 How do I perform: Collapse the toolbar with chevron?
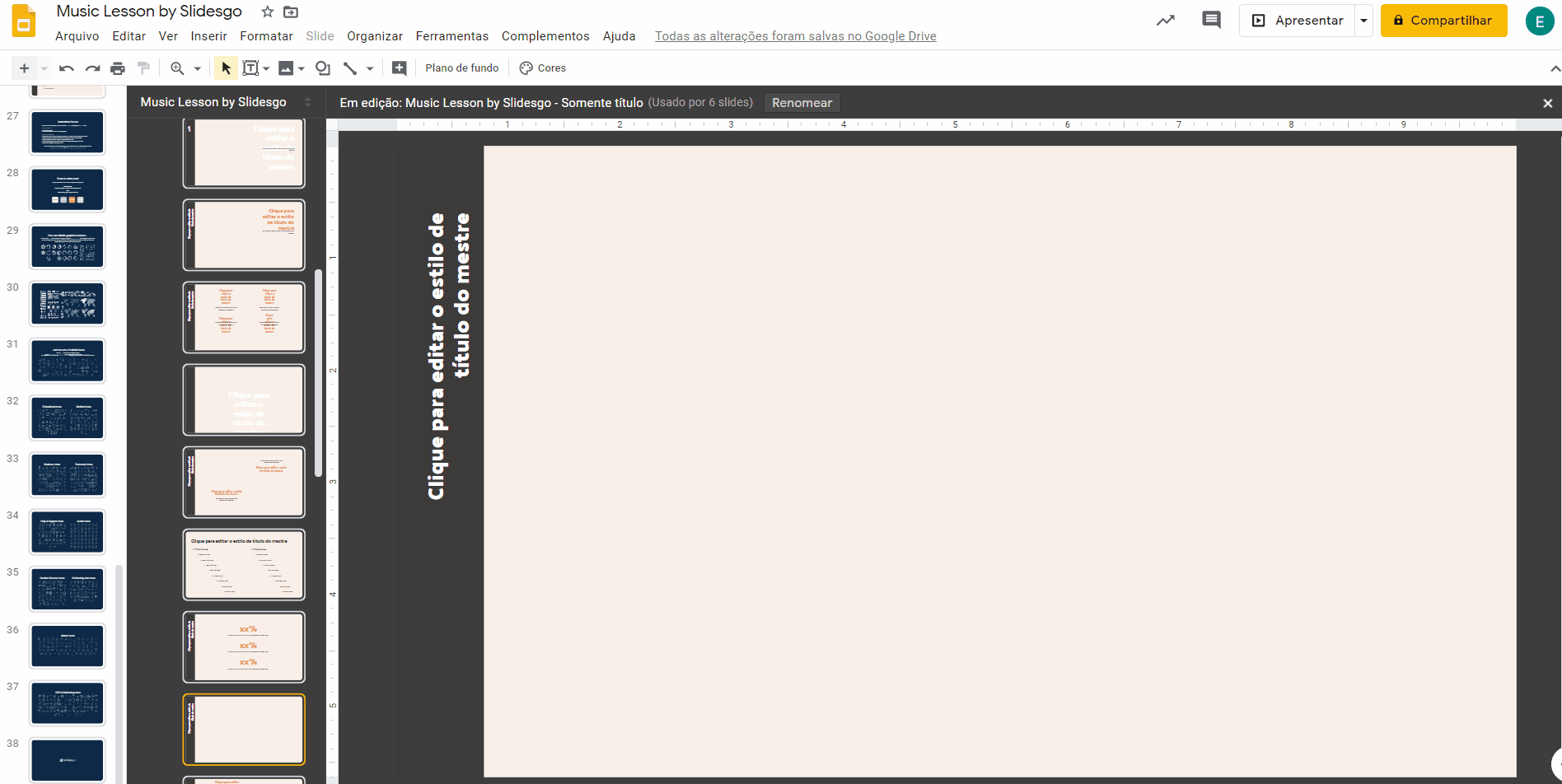[1555, 68]
